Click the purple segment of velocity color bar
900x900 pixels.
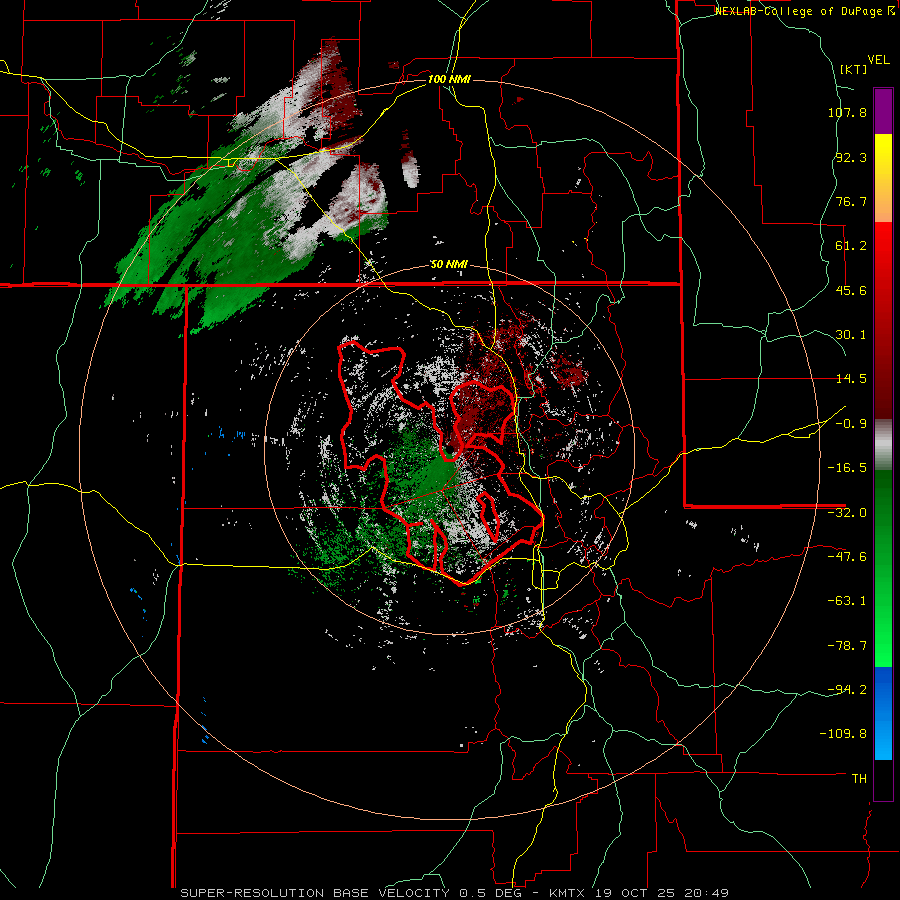(x=883, y=111)
